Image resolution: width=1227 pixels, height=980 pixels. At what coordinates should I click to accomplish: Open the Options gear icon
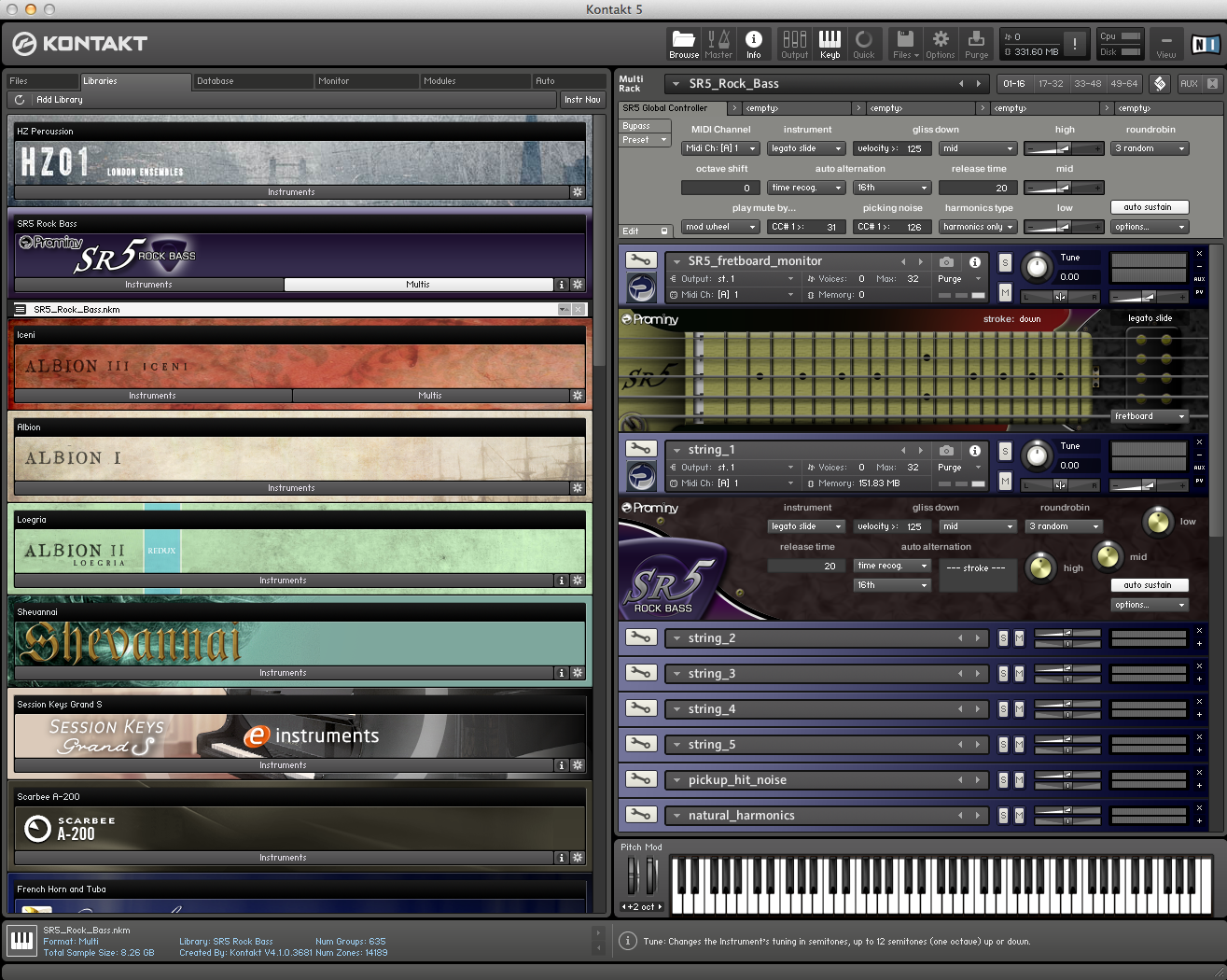(940, 44)
